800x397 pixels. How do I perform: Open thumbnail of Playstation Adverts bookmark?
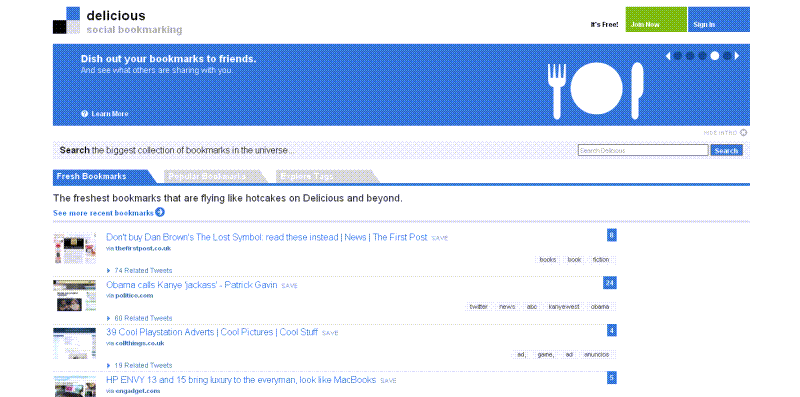(x=74, y=343)
